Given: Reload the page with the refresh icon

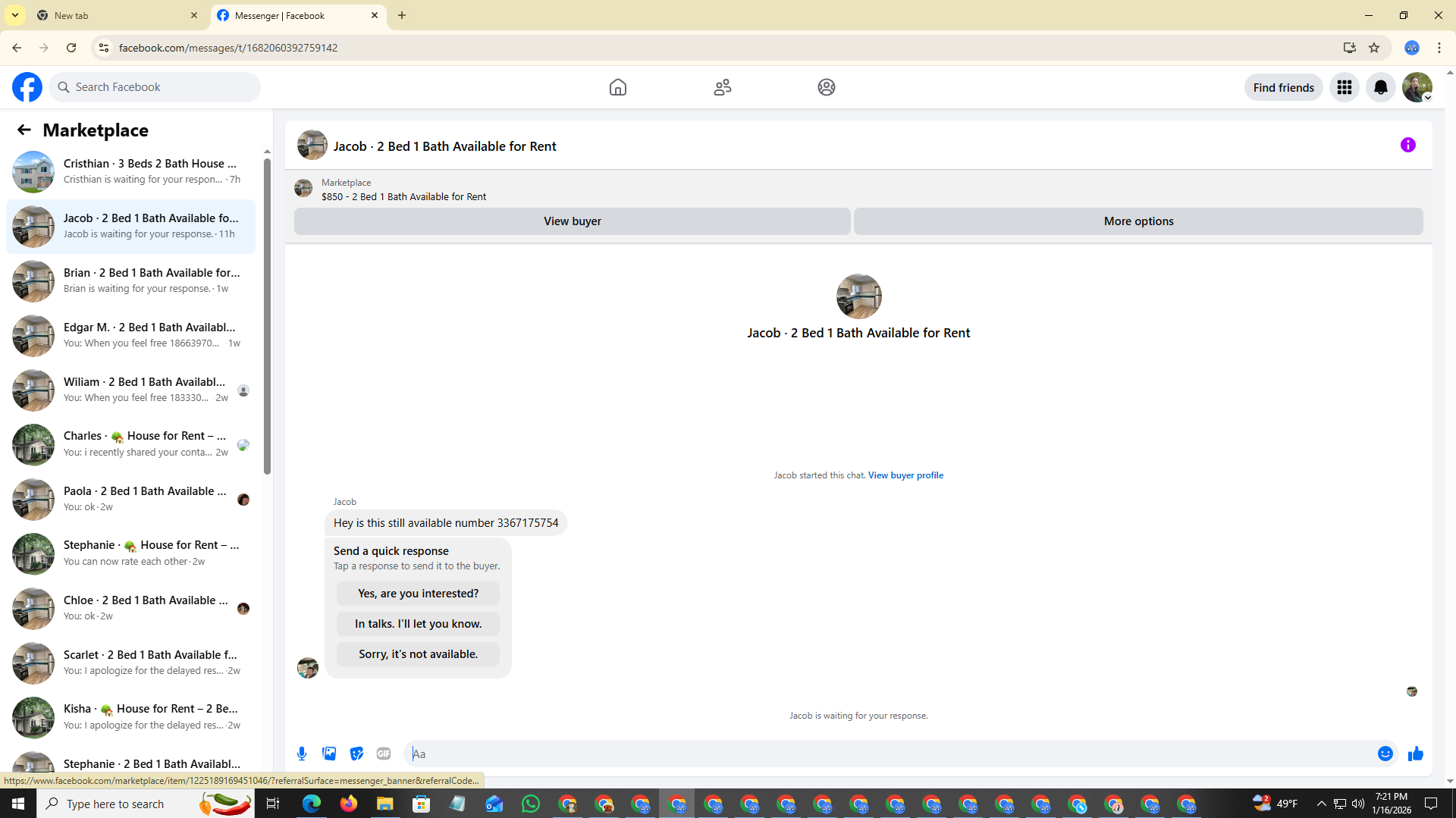Looking at the screenshot, I should click(x=71, y=48).
